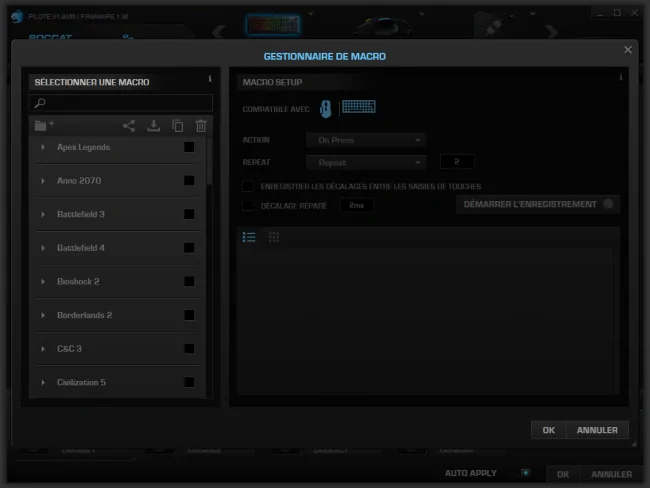Delete macro with trash icon
The width and height of the screenshot is (650, 488).
[201, 126]
